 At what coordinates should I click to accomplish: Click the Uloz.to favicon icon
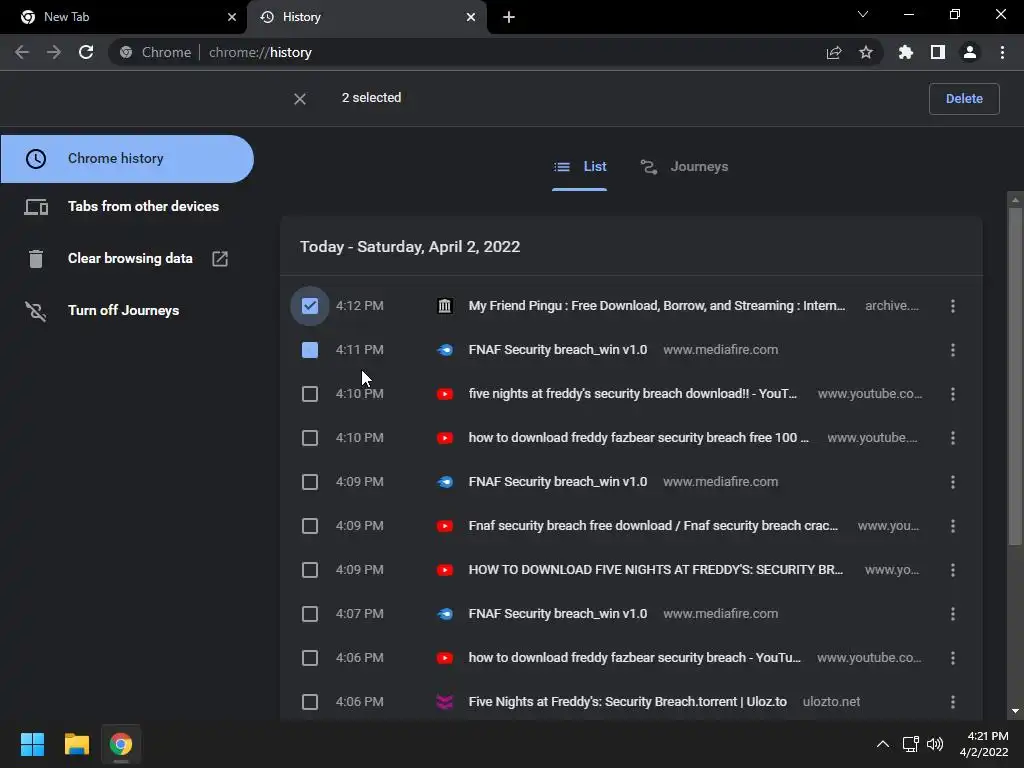(445, 702)
